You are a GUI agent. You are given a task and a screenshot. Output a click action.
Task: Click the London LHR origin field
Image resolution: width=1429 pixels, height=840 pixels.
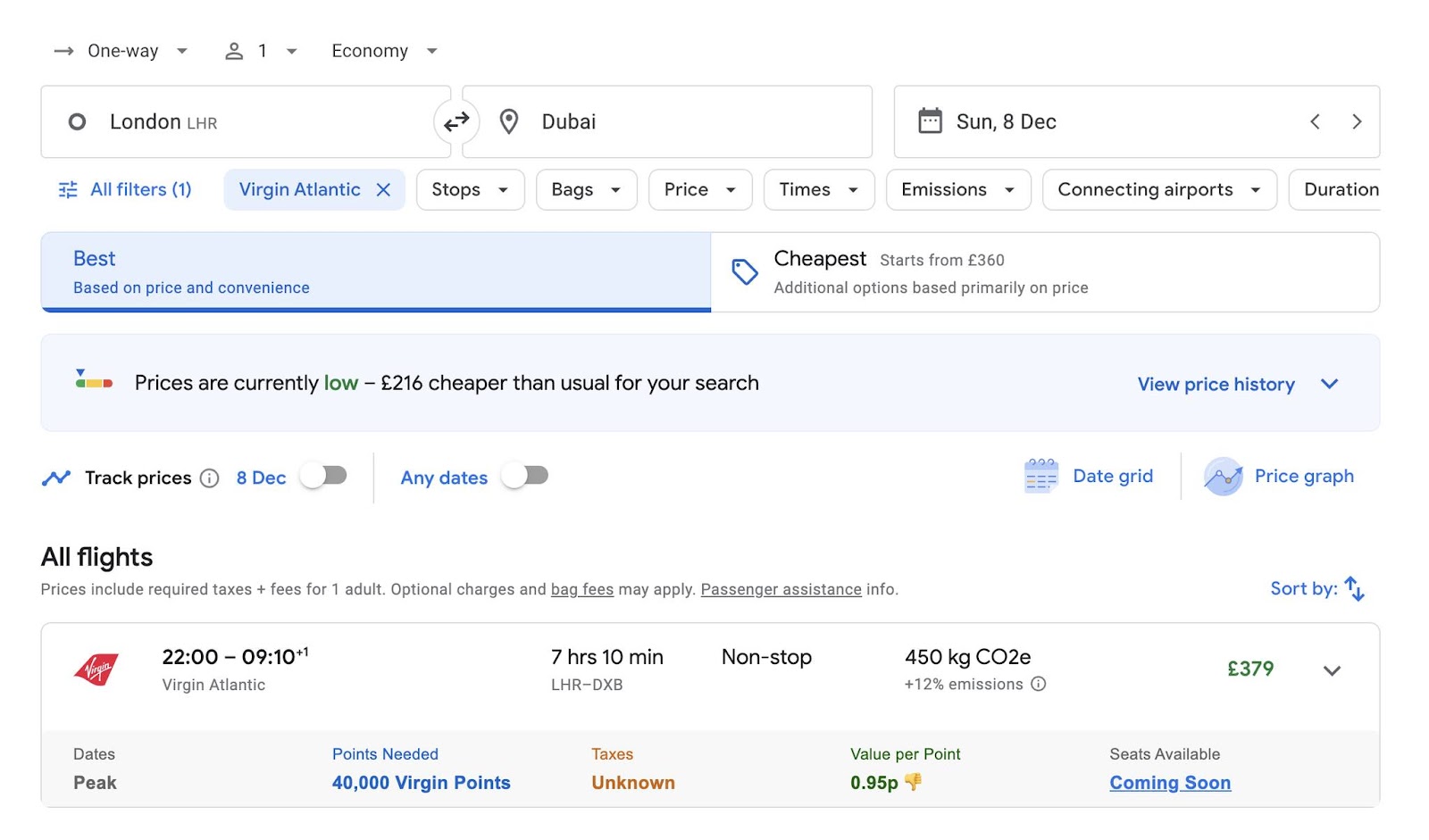coord(246,121)
